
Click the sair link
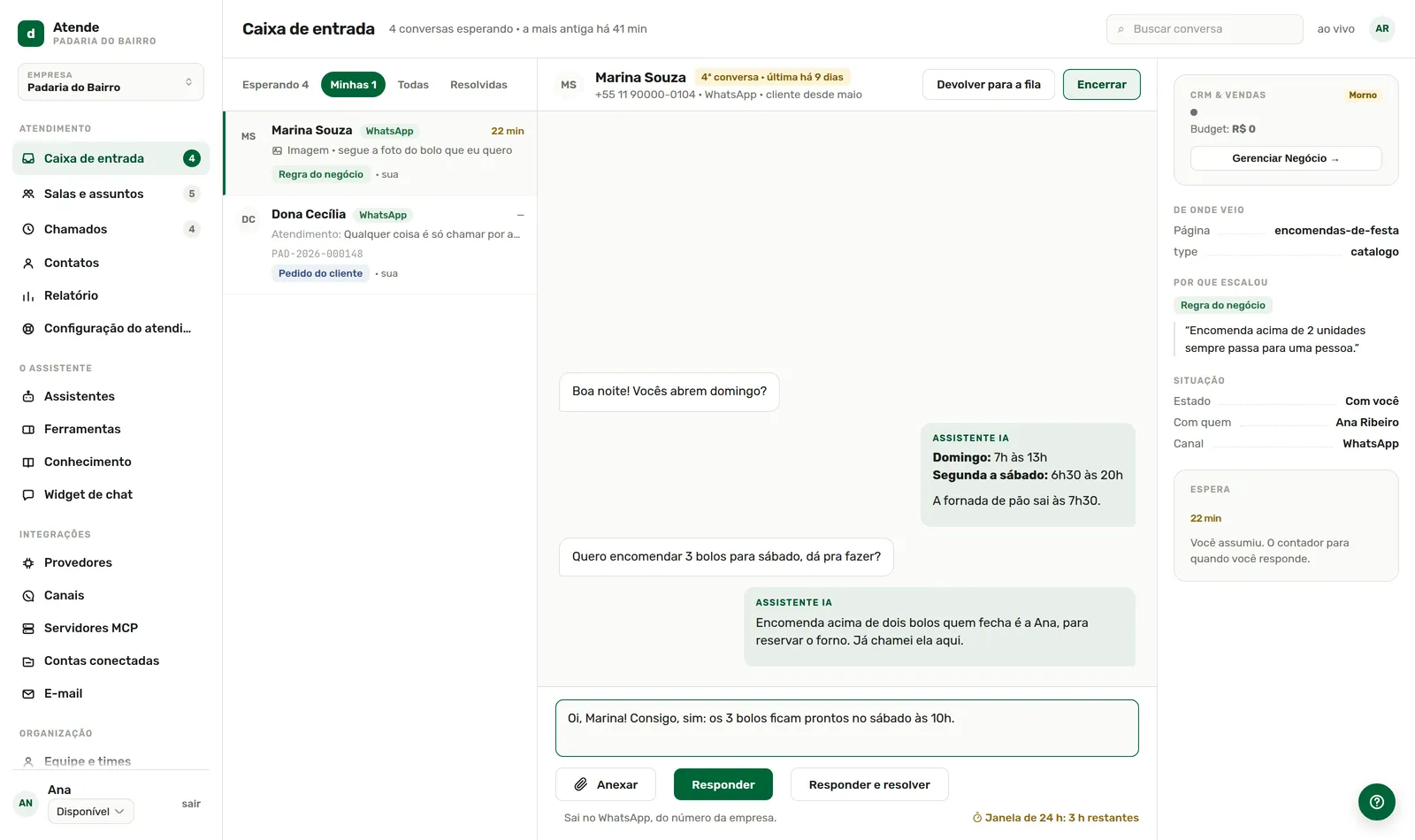click(x=191, y=804)
